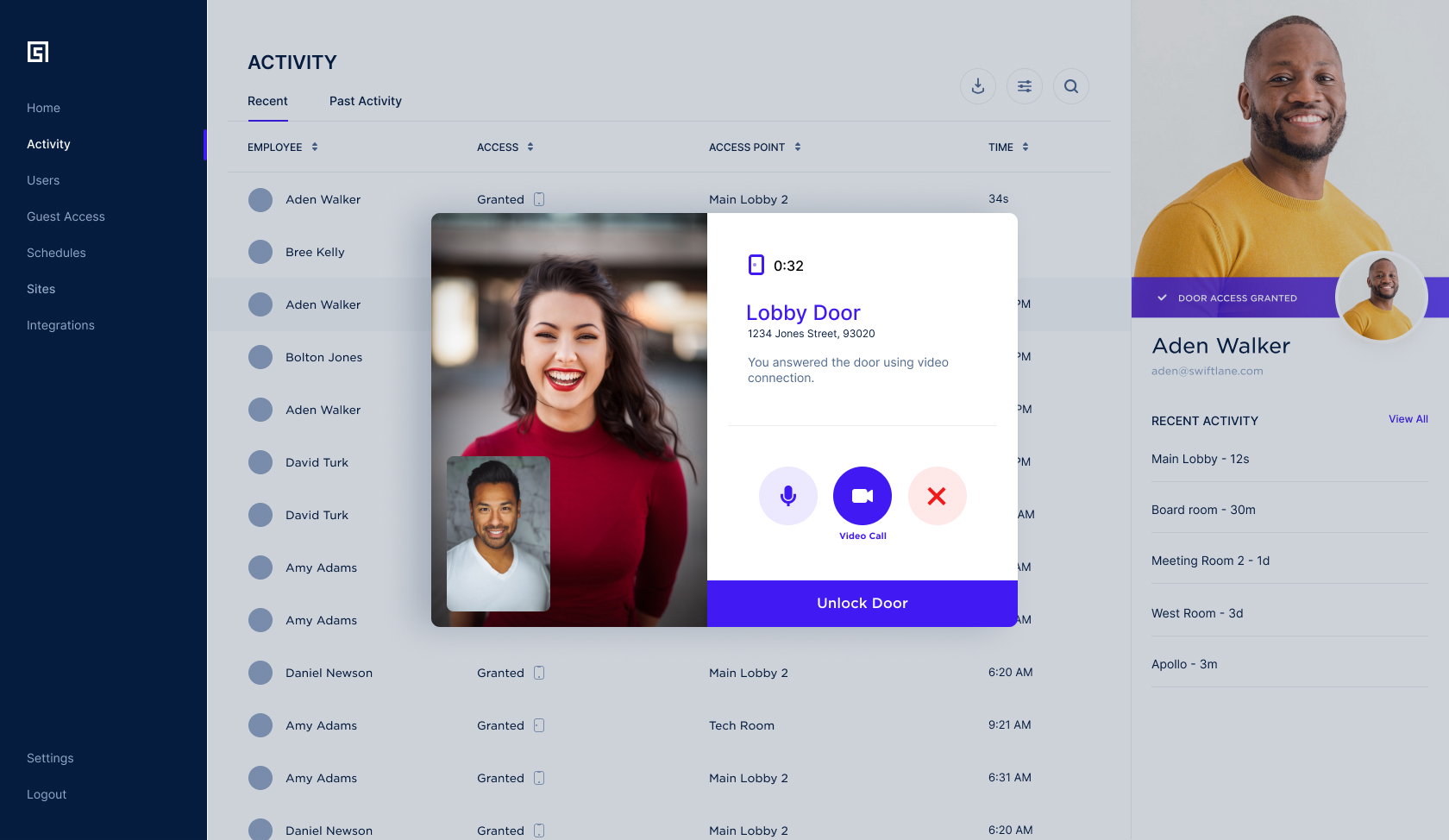Click Aden Walker's circular profile thumbnail
1449x840 pixels.
coord(1381,297)
